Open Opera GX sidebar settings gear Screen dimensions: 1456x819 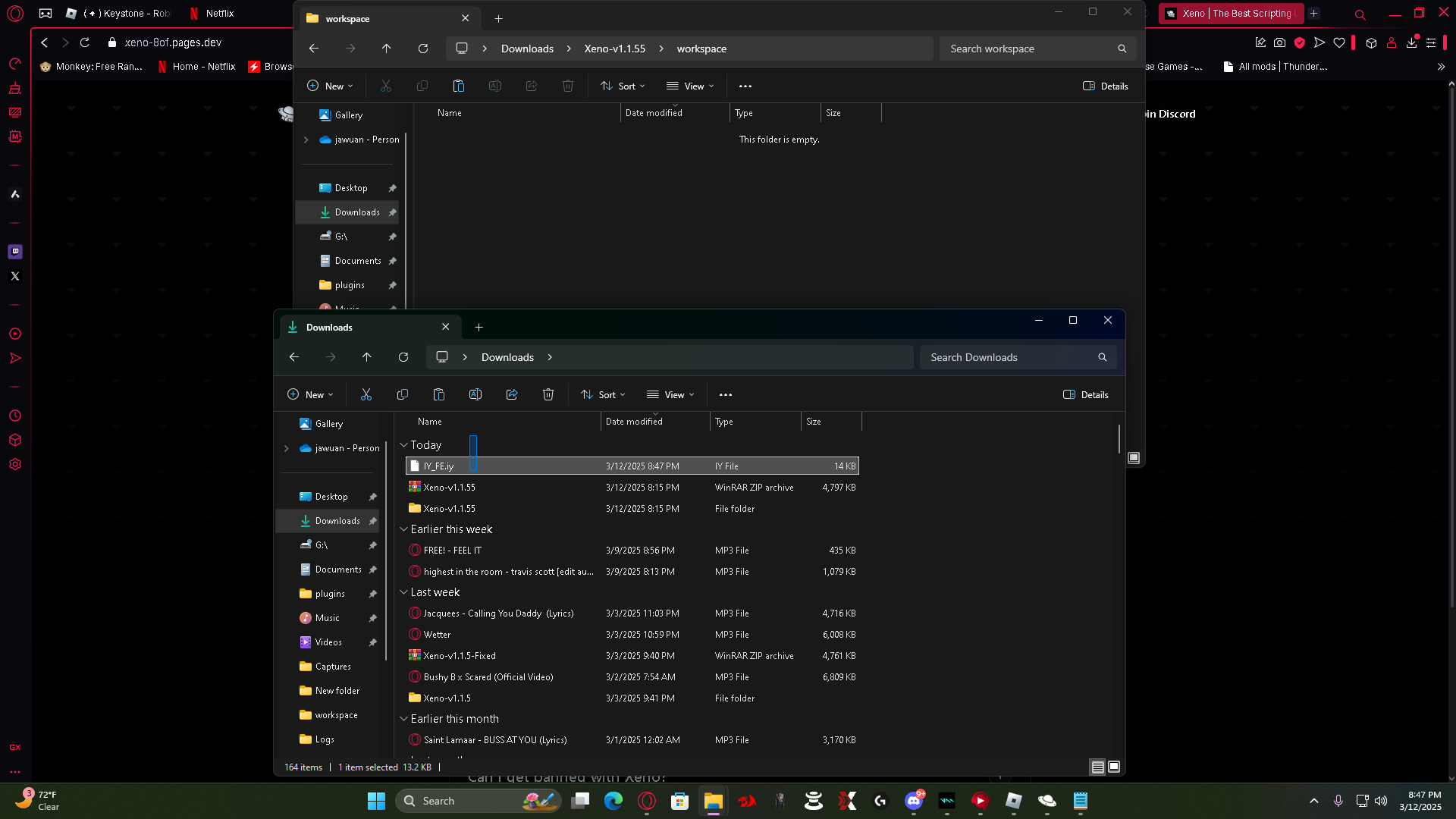pyautogui.click(x=15, y=464)
